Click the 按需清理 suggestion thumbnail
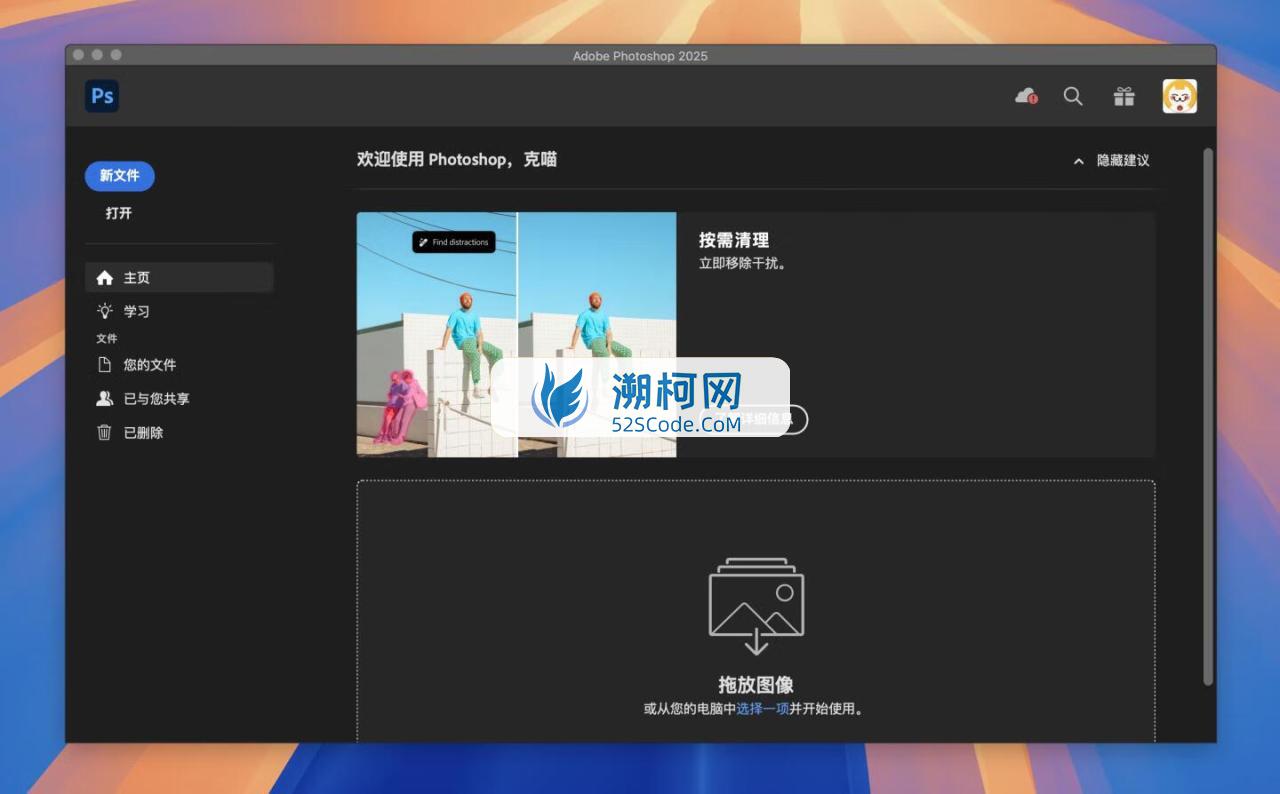The image size is (1280, 794). click(x=516, y=334)
